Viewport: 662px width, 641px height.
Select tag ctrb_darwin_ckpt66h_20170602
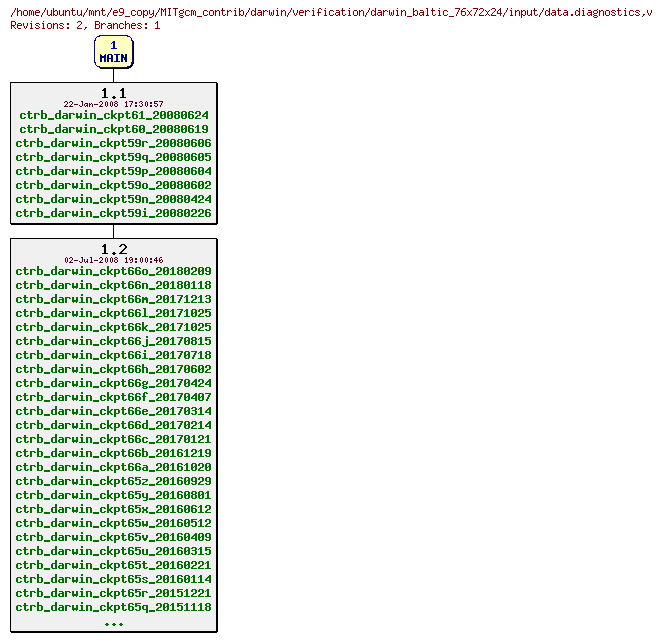point(114,369)
